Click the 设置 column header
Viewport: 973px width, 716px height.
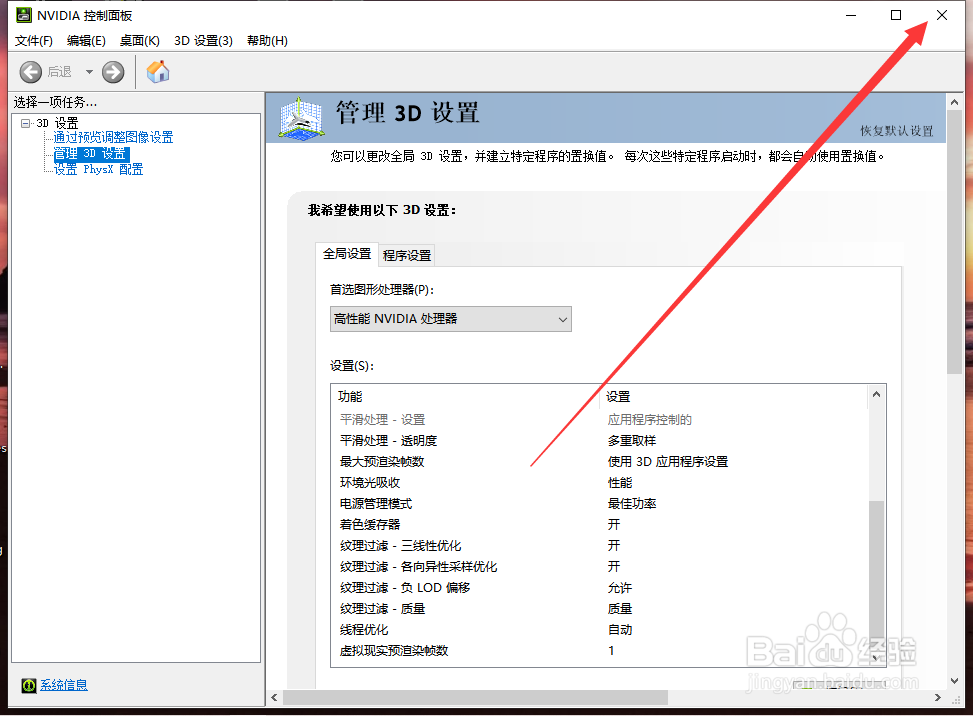(x=733, y=396)
